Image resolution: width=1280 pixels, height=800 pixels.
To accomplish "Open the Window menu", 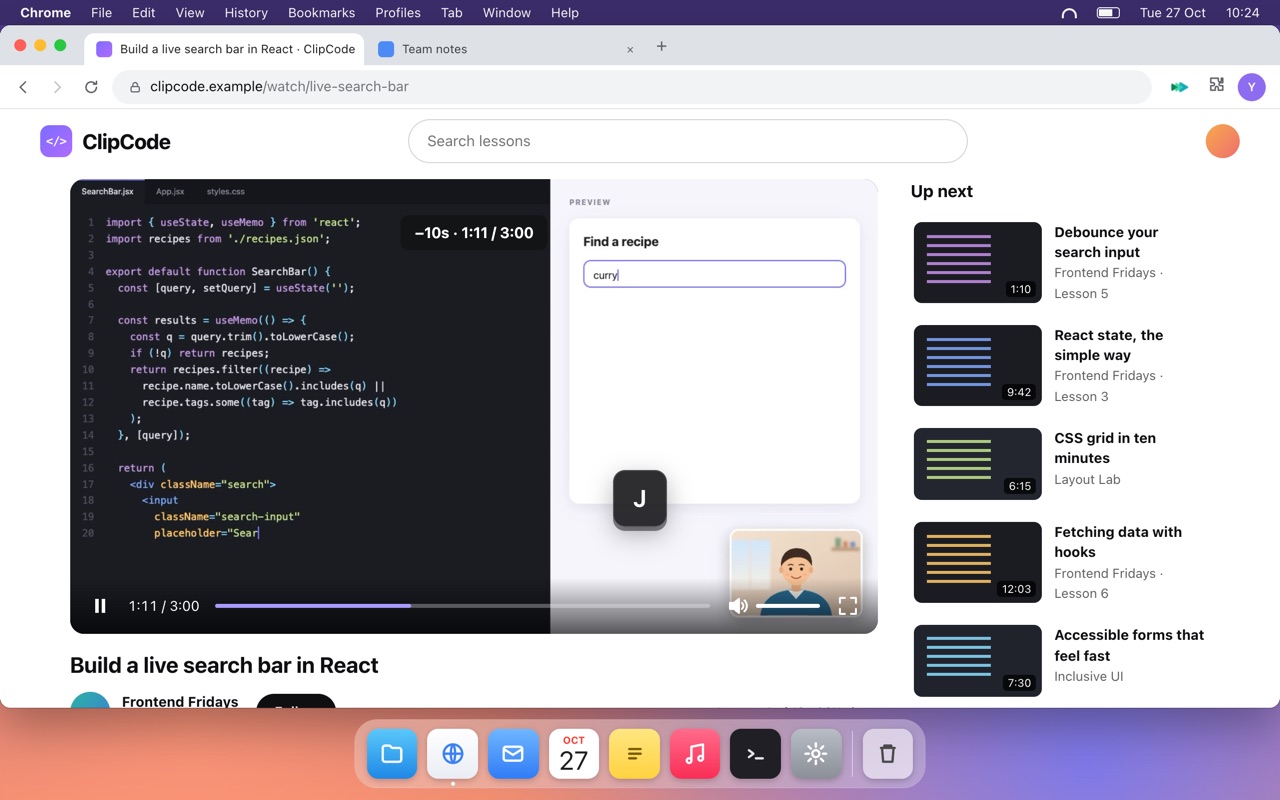I will [x=507, y=13].
